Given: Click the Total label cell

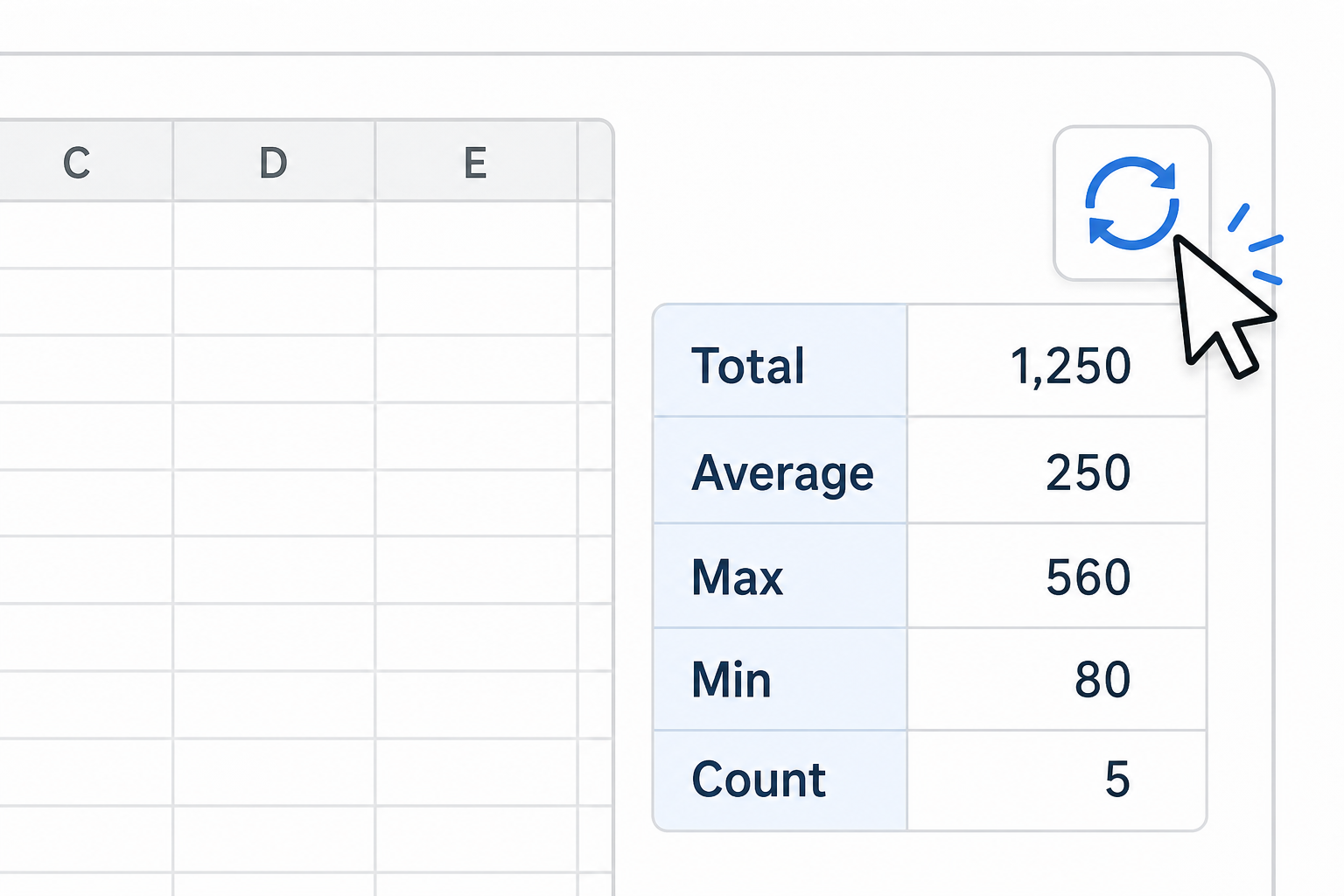Looking at the screenshot, I should [780, 361].
